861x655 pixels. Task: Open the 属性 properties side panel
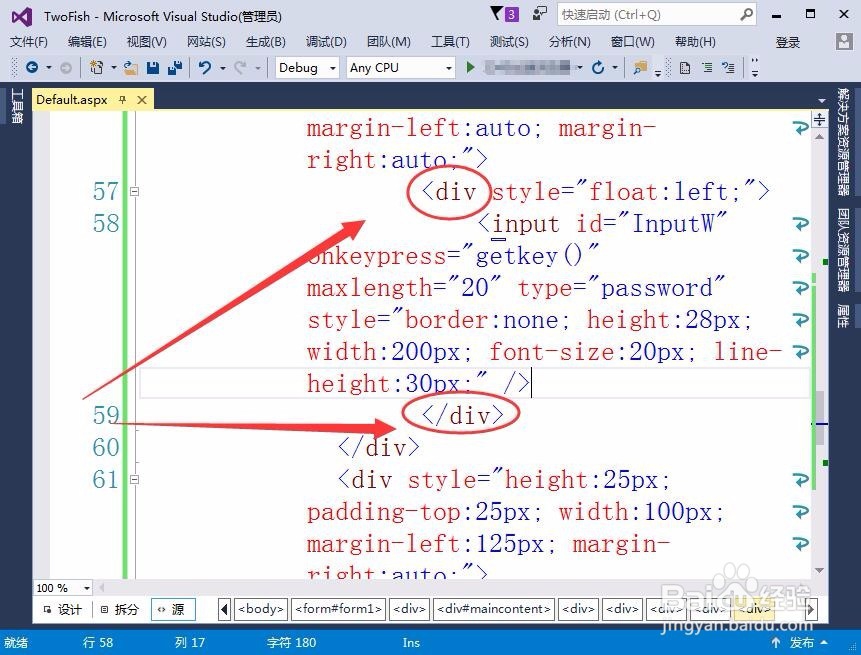[843, 315]
